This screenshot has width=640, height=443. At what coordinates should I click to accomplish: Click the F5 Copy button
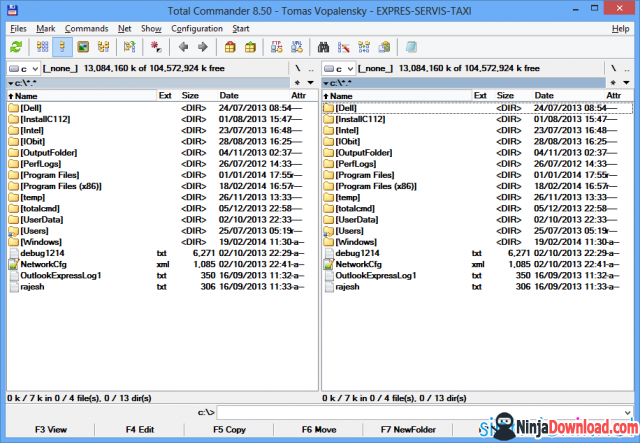pos(229,430)
